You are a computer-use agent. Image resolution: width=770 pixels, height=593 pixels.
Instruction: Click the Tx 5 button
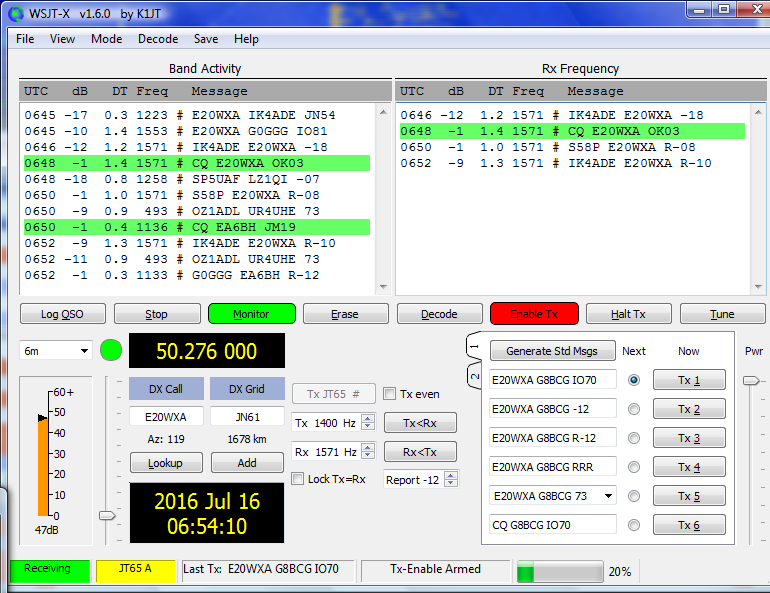[689, 496]
